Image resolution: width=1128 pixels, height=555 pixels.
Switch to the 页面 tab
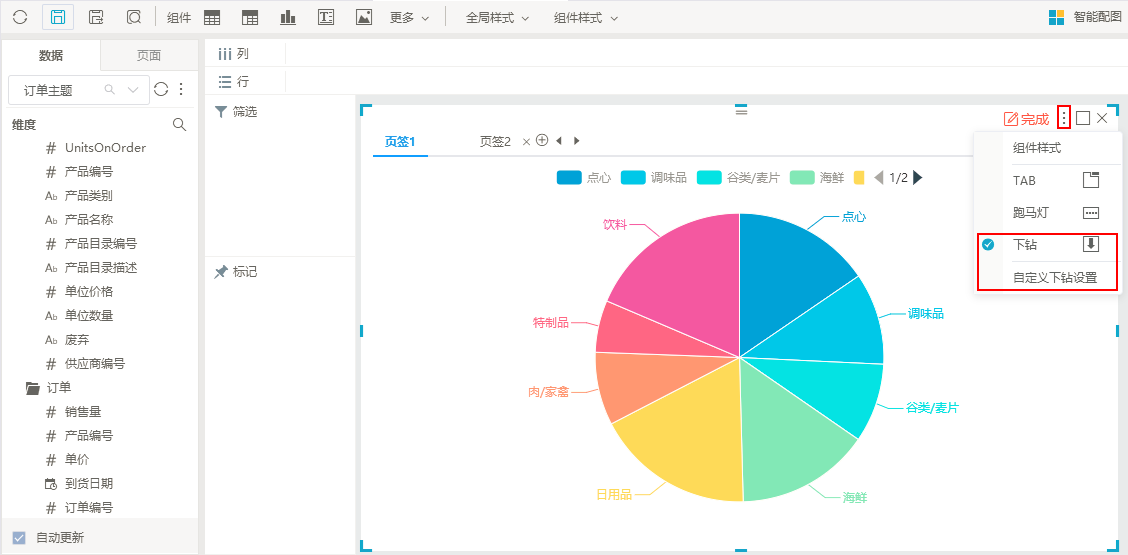[x=149, y=55]
